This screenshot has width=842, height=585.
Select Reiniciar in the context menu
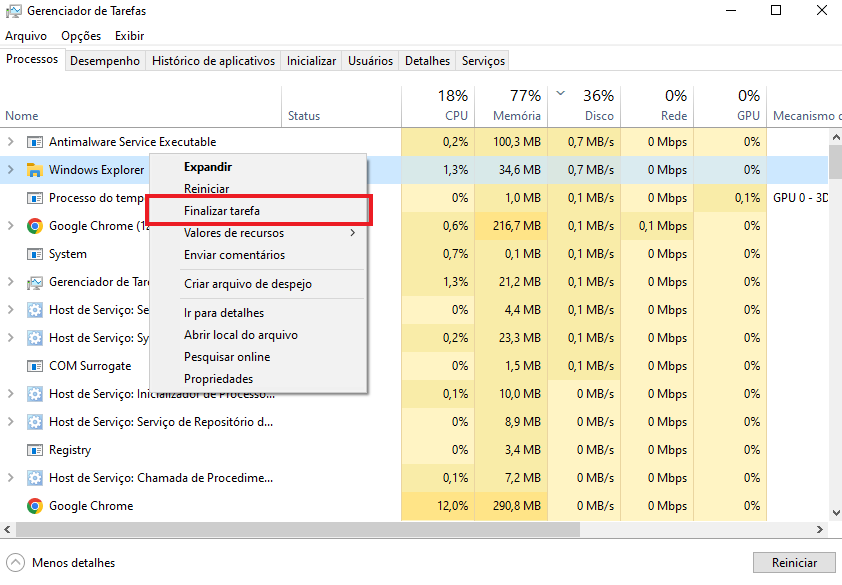point(258,189)
